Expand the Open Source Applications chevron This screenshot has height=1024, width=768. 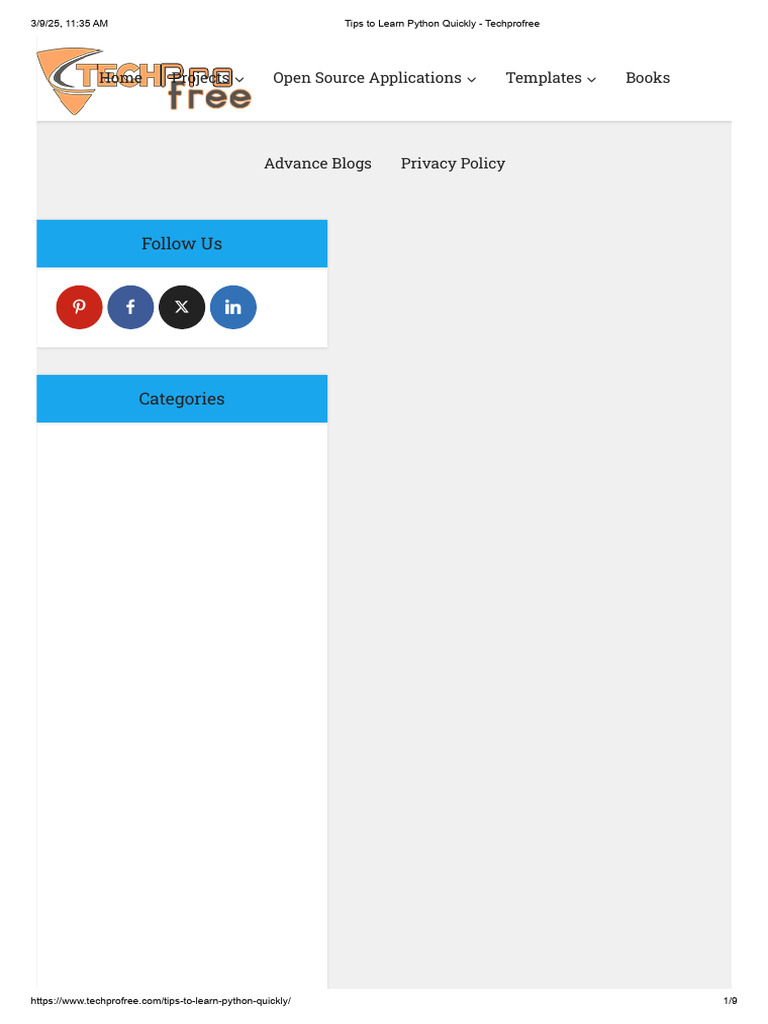click(472, 80)
